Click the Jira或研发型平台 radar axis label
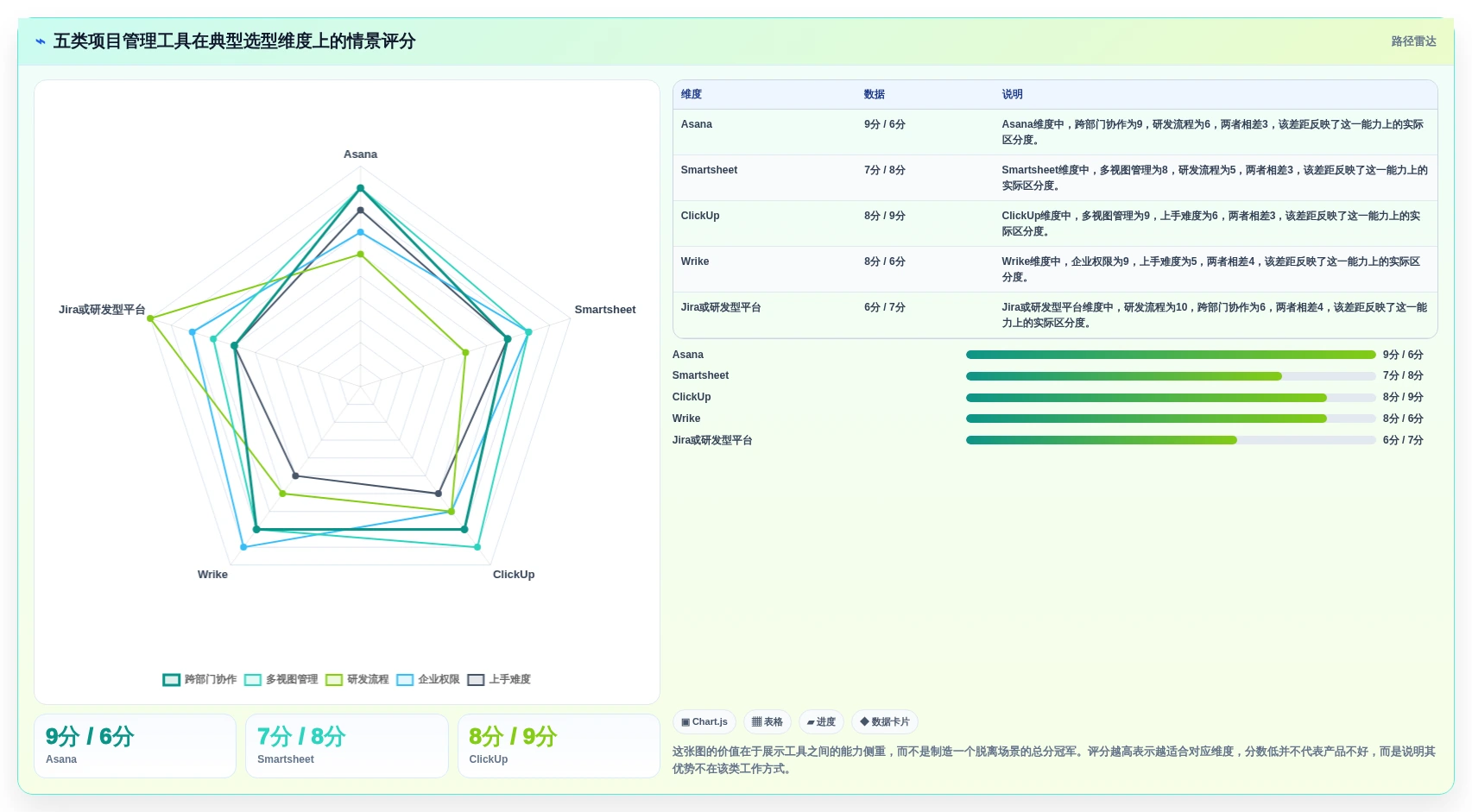 pos(102,310)
